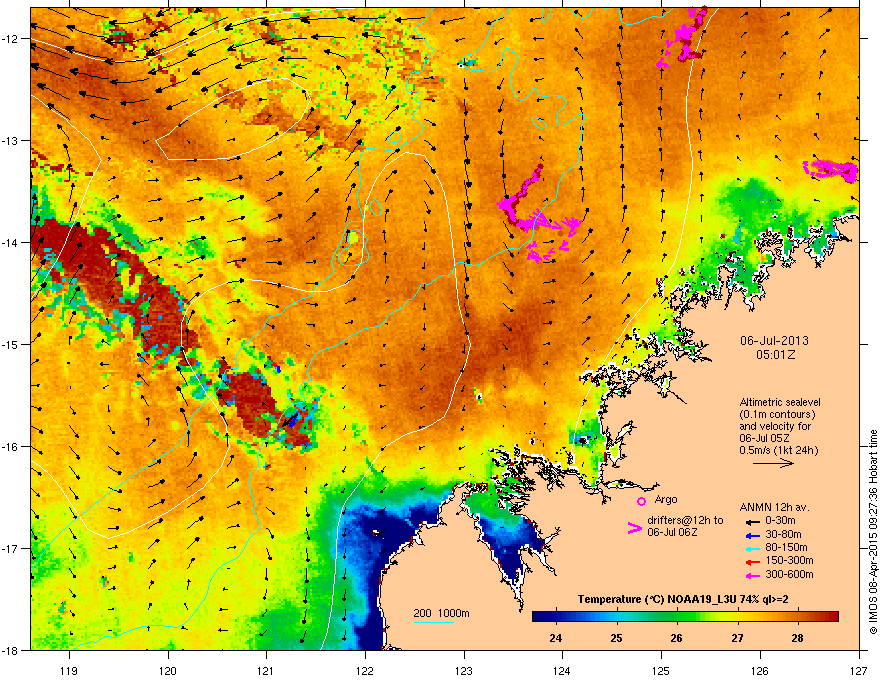The image size is (880, 680).
Task: Click the cyan 80-150m legend arrow
Action: pyautogui.click(x=752, y=548)
